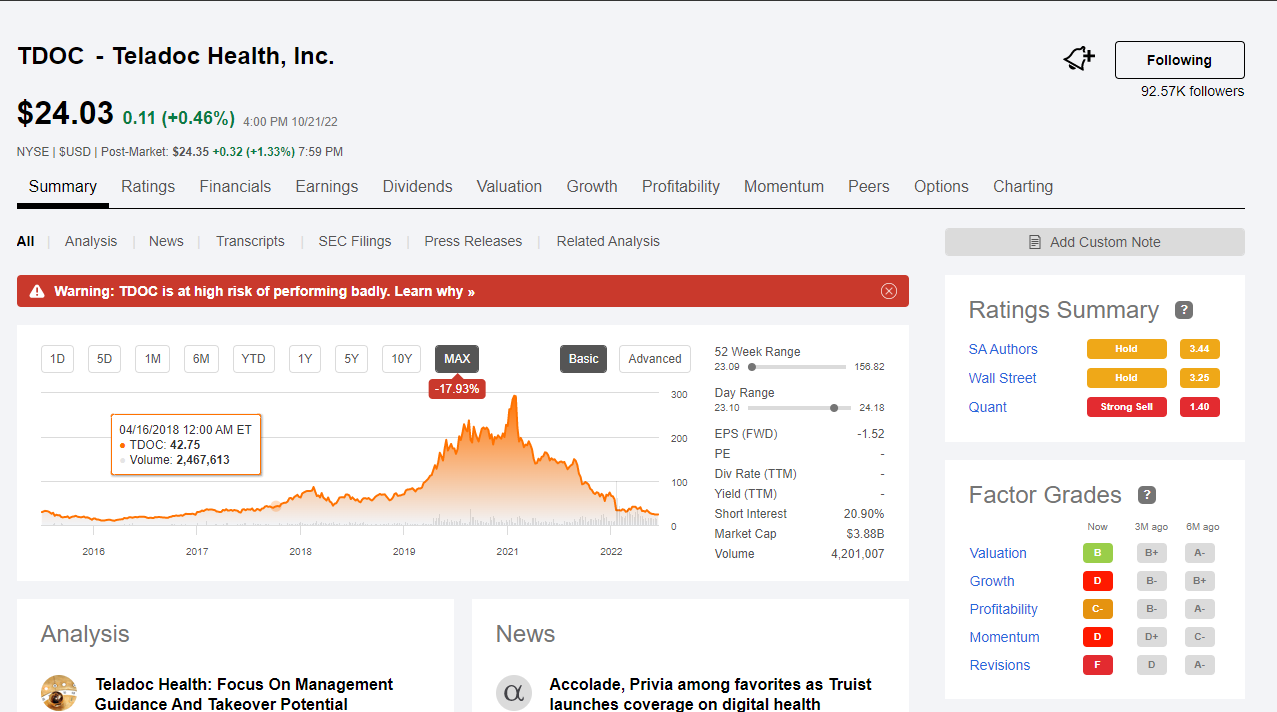This screenshot has height=712, width=1277.
Task: Dismiss the red warning banner
Action: coord(889,291)
